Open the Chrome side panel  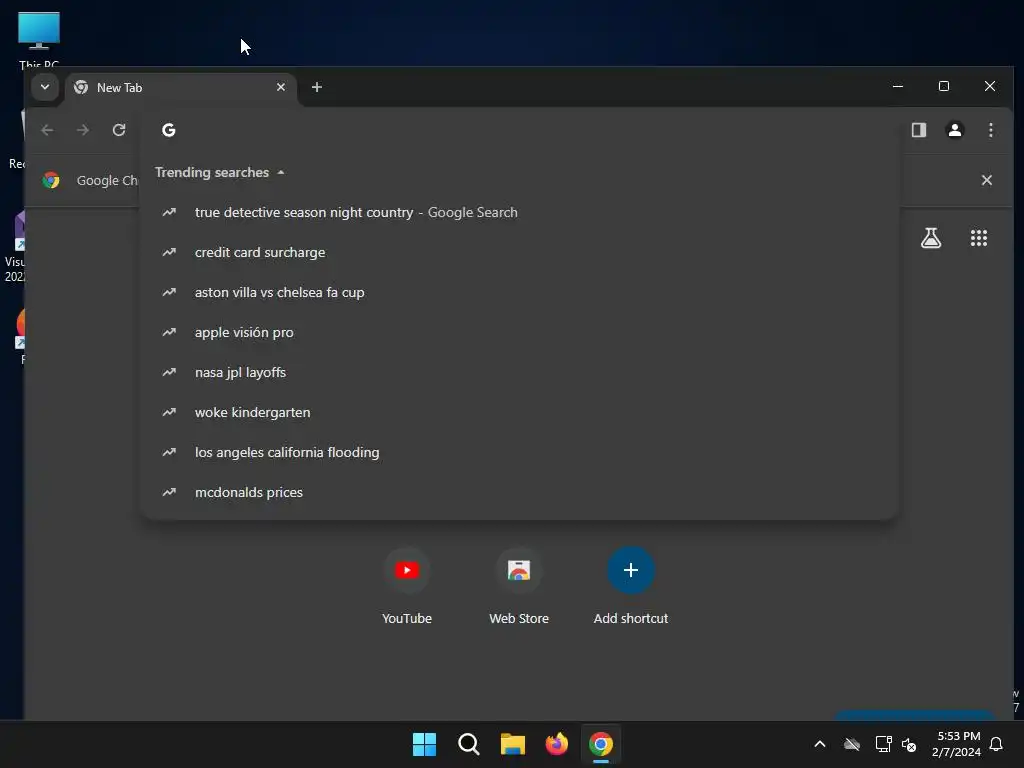[919, 130]
